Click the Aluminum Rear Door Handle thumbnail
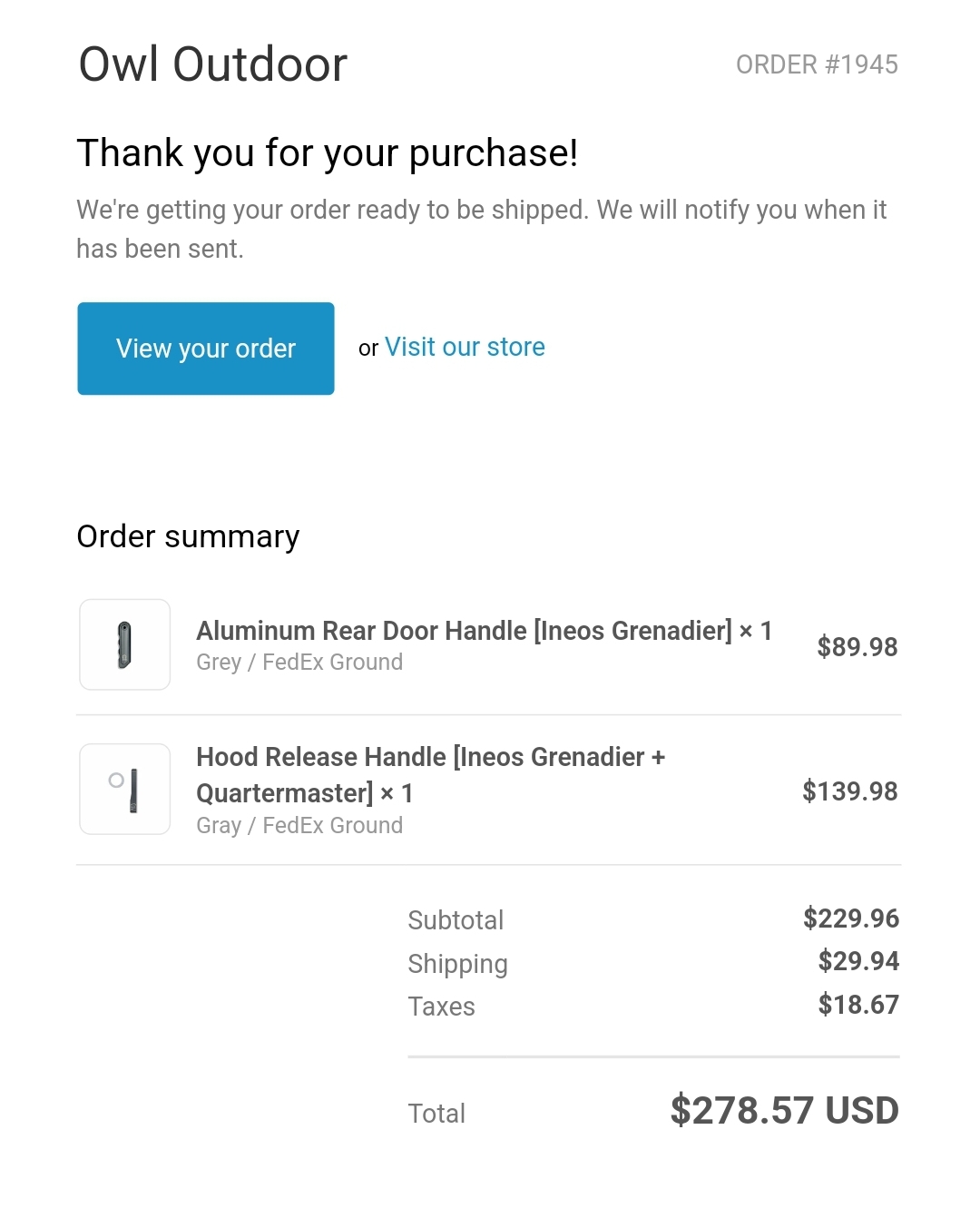Image resolution: width=980 pixels, height=1218 pixels. tap(125, 644)
